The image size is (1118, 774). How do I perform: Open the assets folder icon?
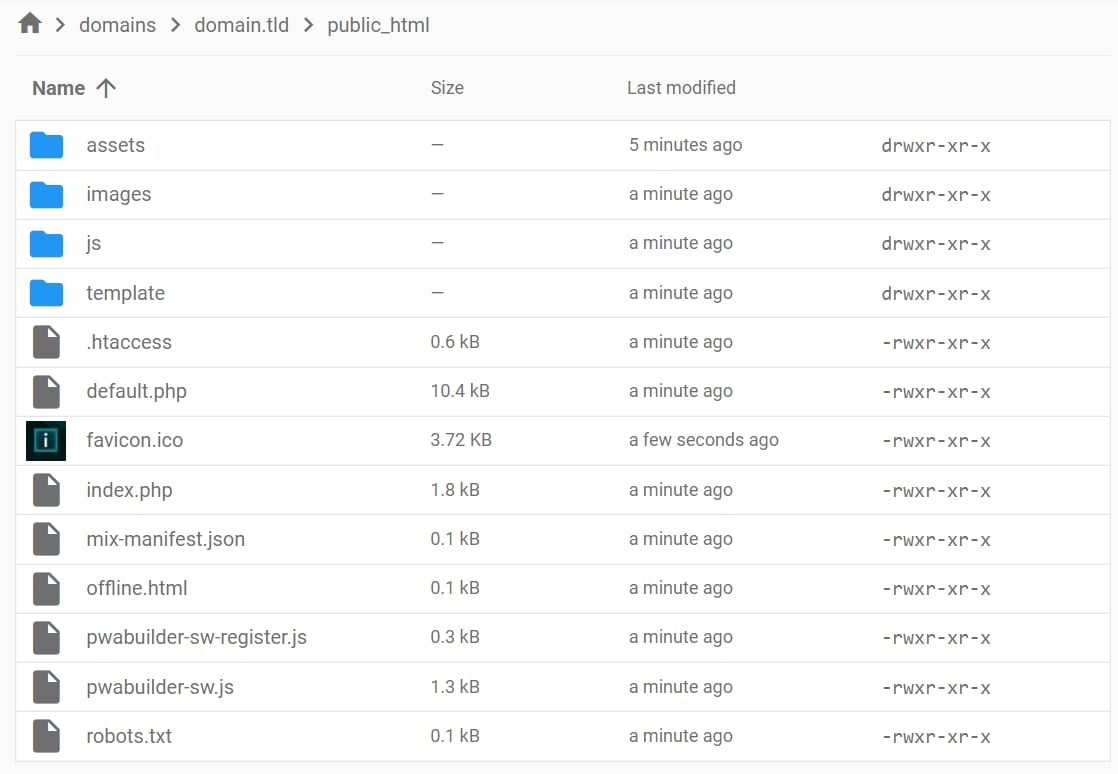coord(45,144)
